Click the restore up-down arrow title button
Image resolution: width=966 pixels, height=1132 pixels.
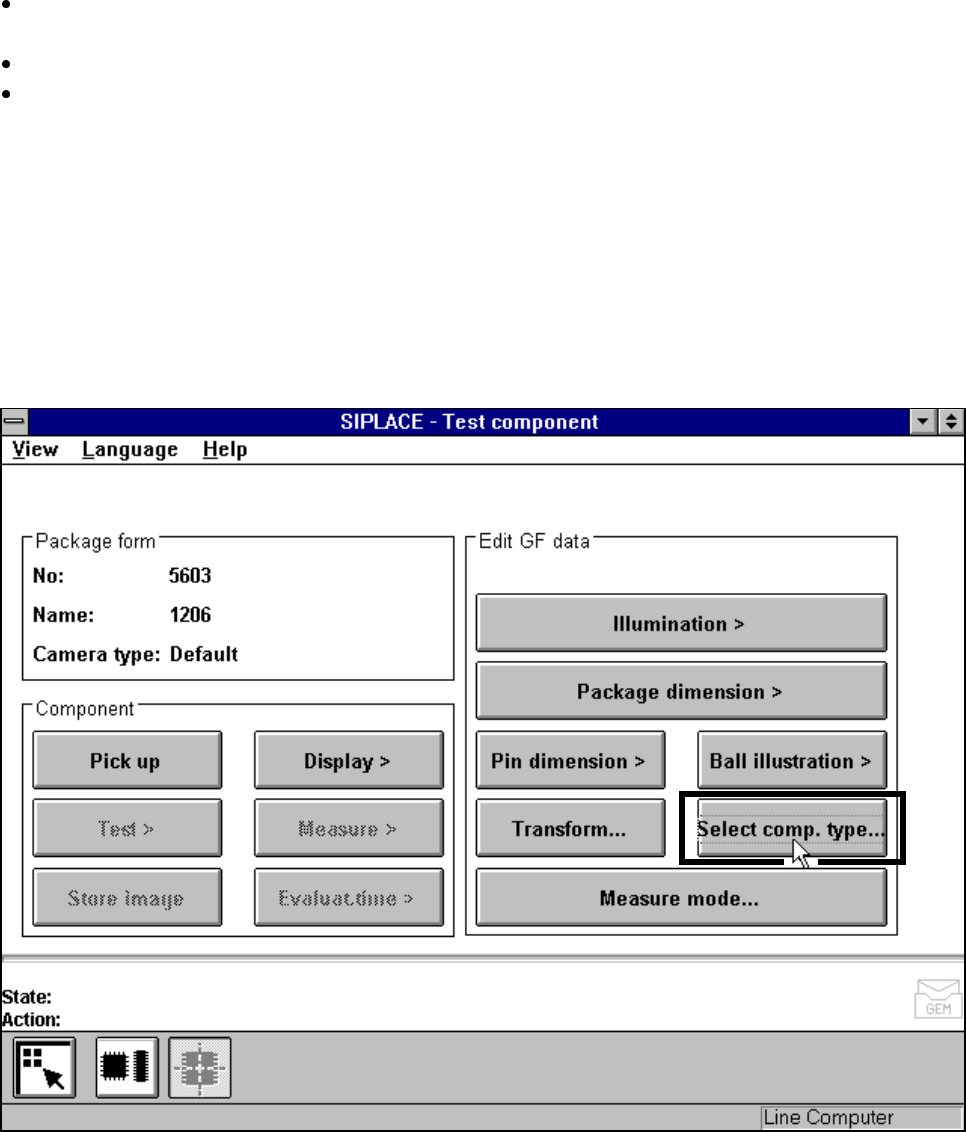pos(951,422)
